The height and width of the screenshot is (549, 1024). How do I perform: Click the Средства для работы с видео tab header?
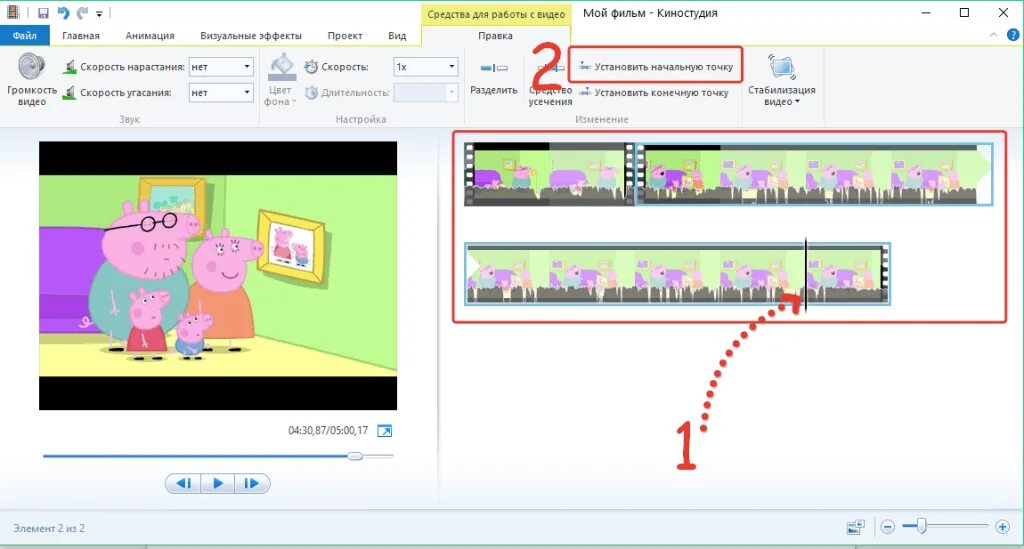496,14
